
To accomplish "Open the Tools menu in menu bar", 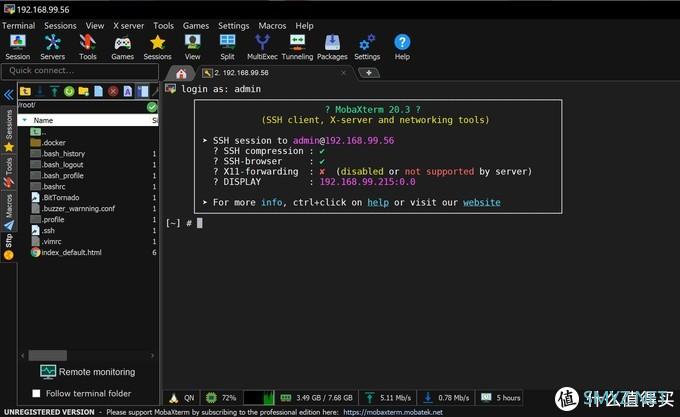I will (x=163, y=26).
